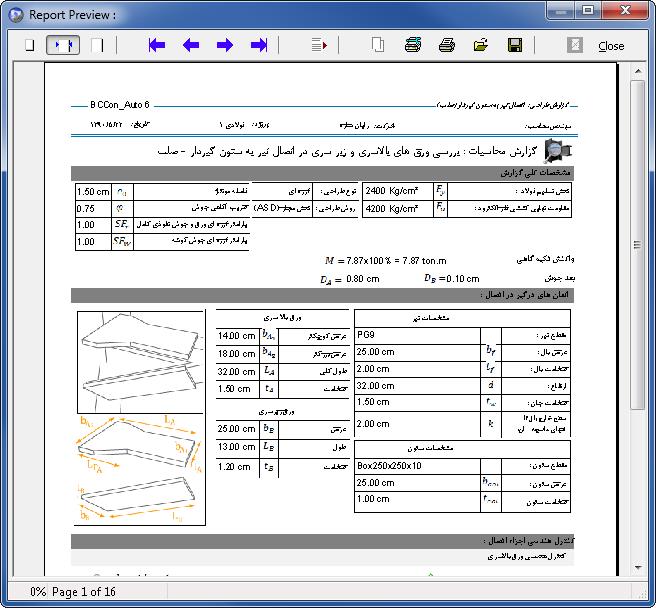This screenshot has height=608, width=656.
Task: Jump to last page of report
Action: [259, 45]
